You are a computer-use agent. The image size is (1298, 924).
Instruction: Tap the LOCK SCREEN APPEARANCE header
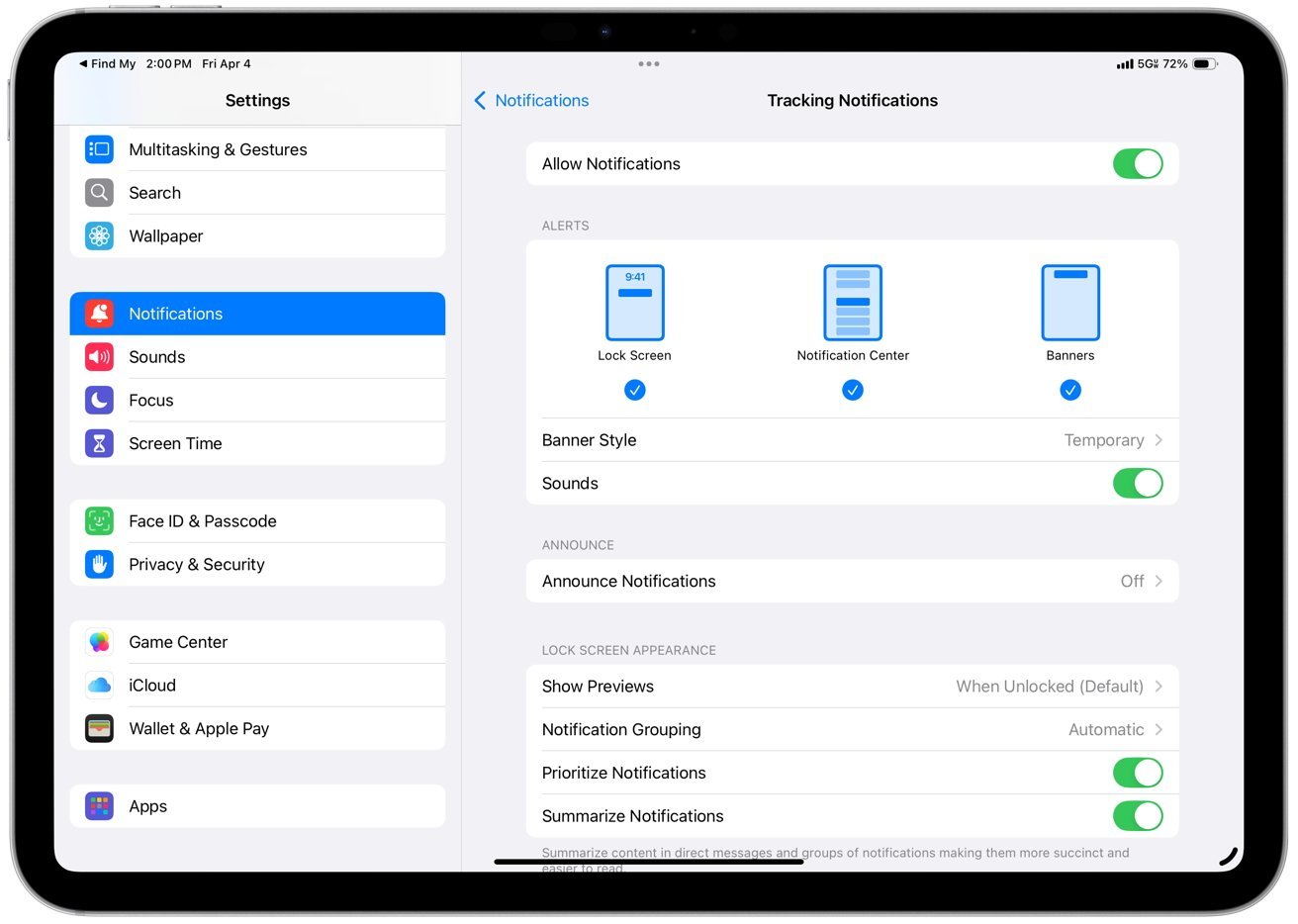click(x=629, y=651)
